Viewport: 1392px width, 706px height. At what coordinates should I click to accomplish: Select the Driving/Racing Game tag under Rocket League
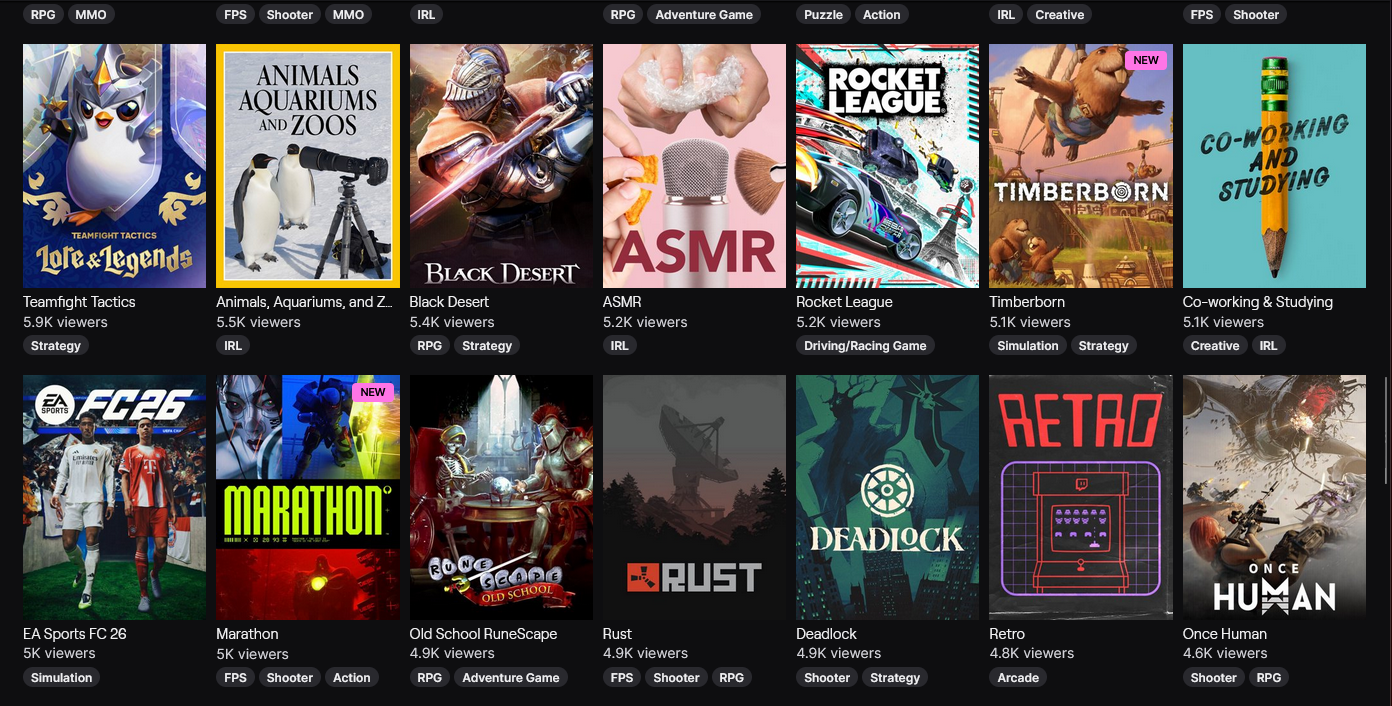click(865, 346)
